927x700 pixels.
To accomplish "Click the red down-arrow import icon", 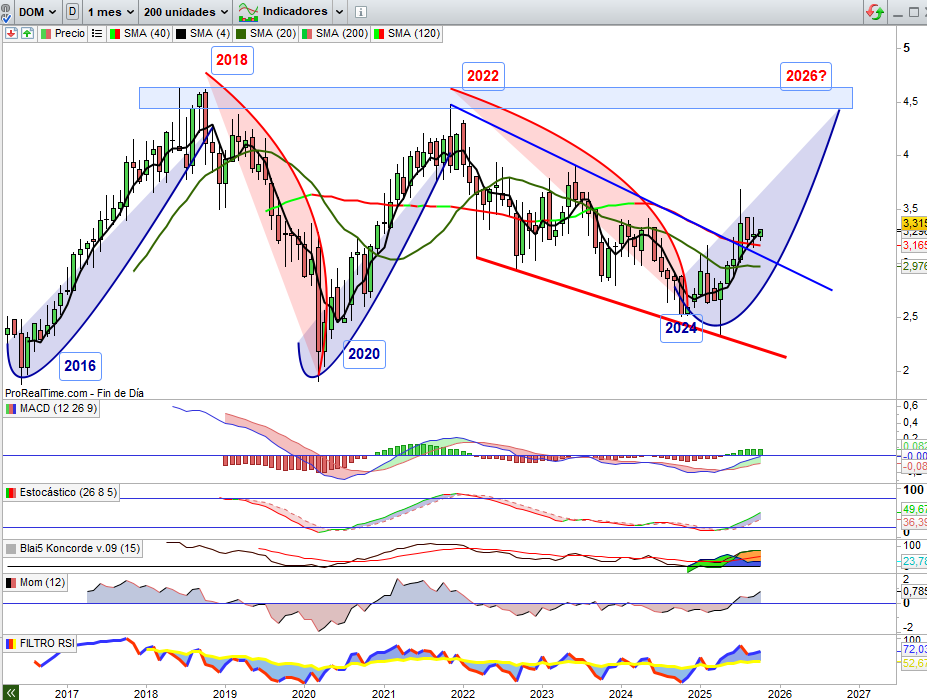I will point(11,33).
